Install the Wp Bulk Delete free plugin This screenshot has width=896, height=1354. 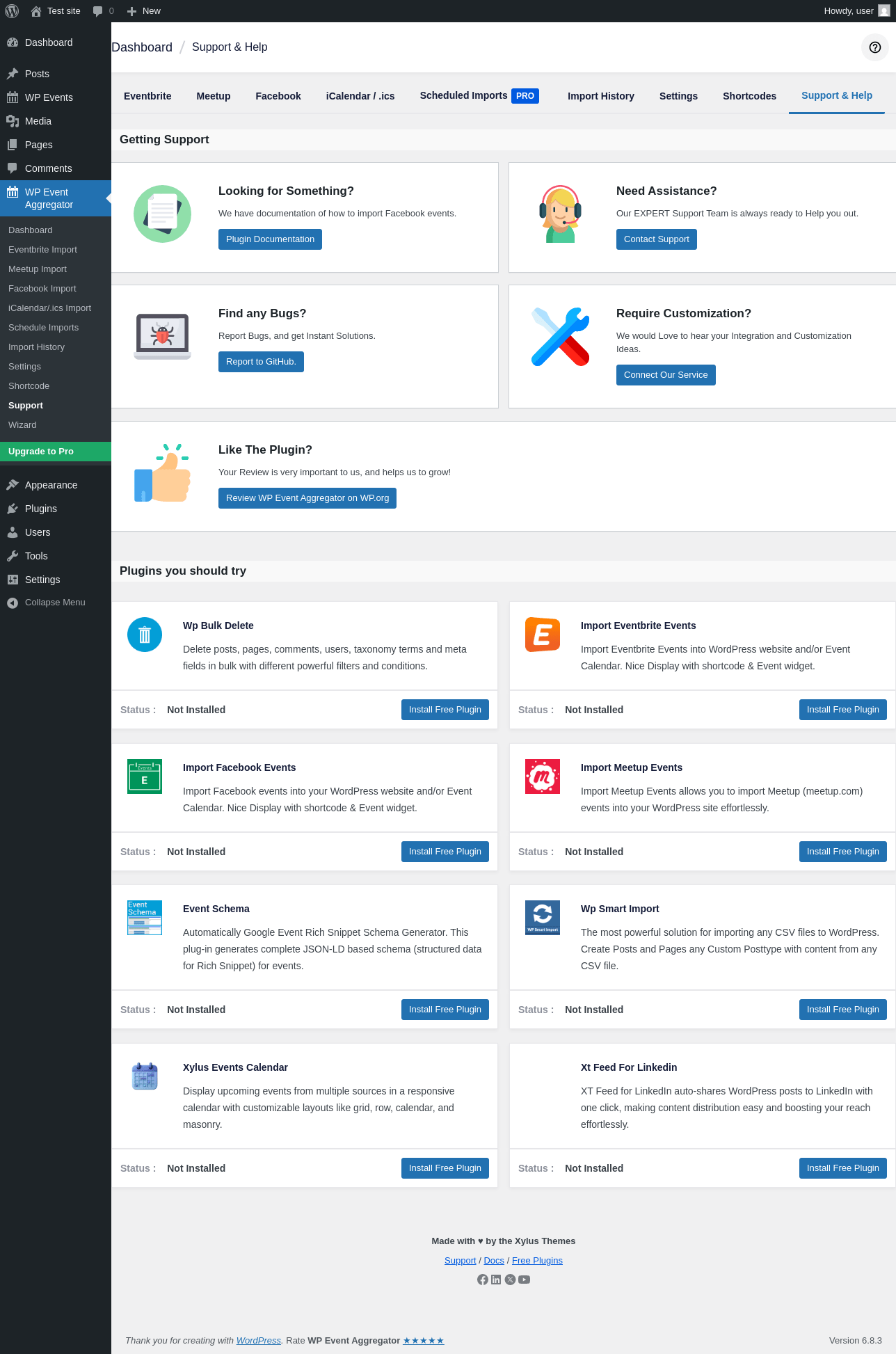click(x=445, y=710)
